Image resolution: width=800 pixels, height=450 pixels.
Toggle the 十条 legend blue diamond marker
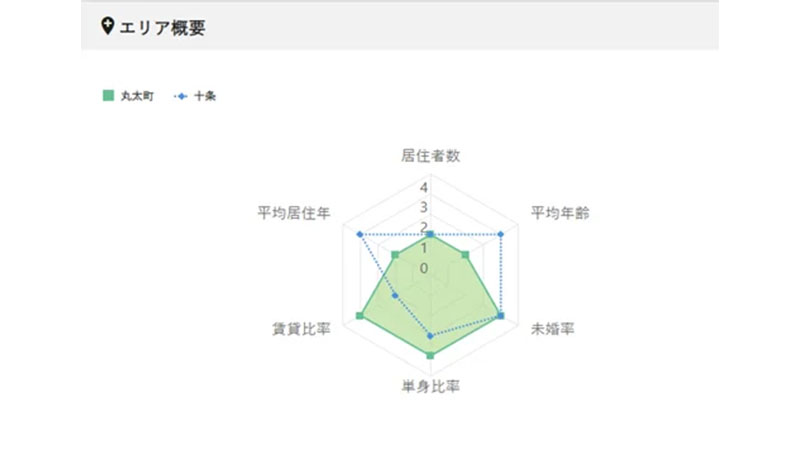click(181, 96)
